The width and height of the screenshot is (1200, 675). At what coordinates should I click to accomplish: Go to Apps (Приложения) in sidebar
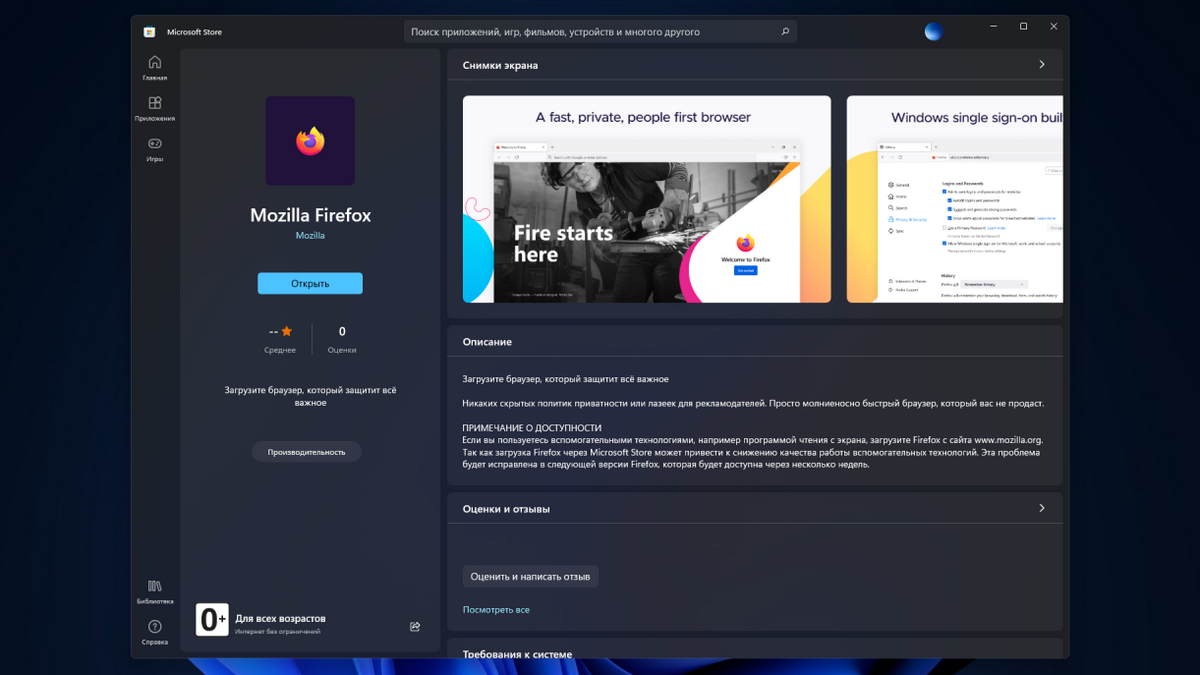coord(154,108)
